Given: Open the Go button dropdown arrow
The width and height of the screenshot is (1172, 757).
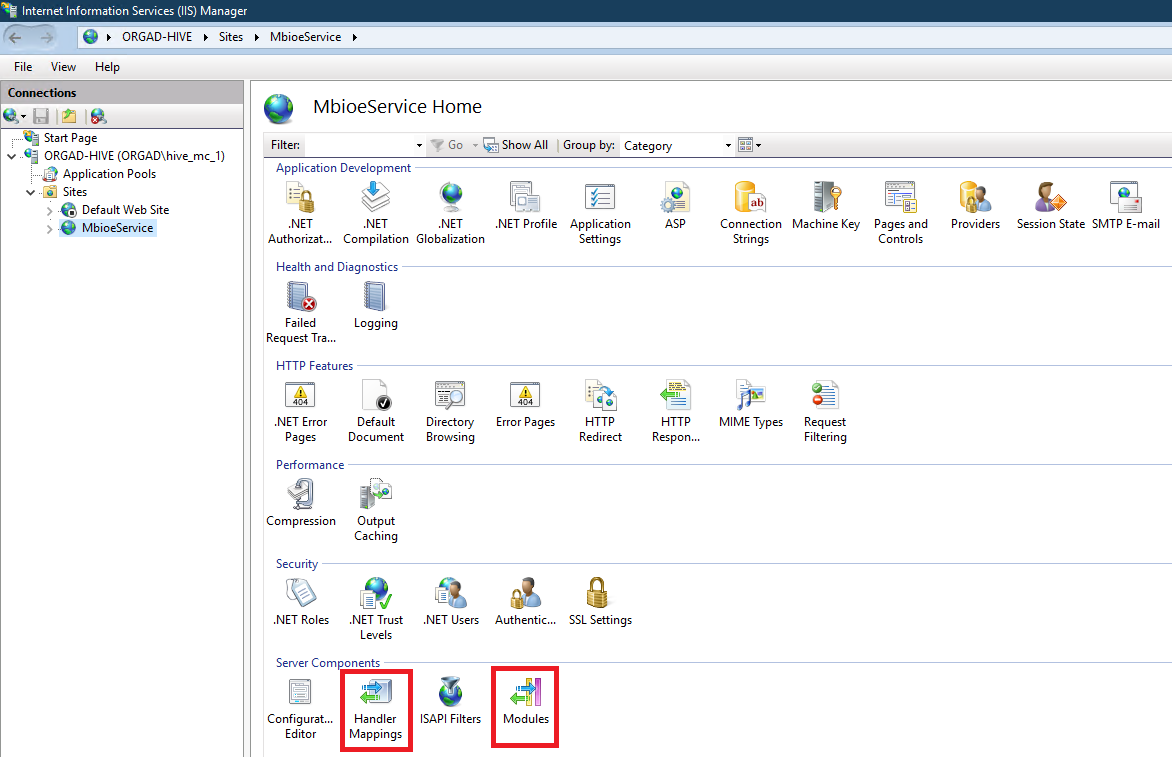Looking at the screenshot, I should (475, 145).
